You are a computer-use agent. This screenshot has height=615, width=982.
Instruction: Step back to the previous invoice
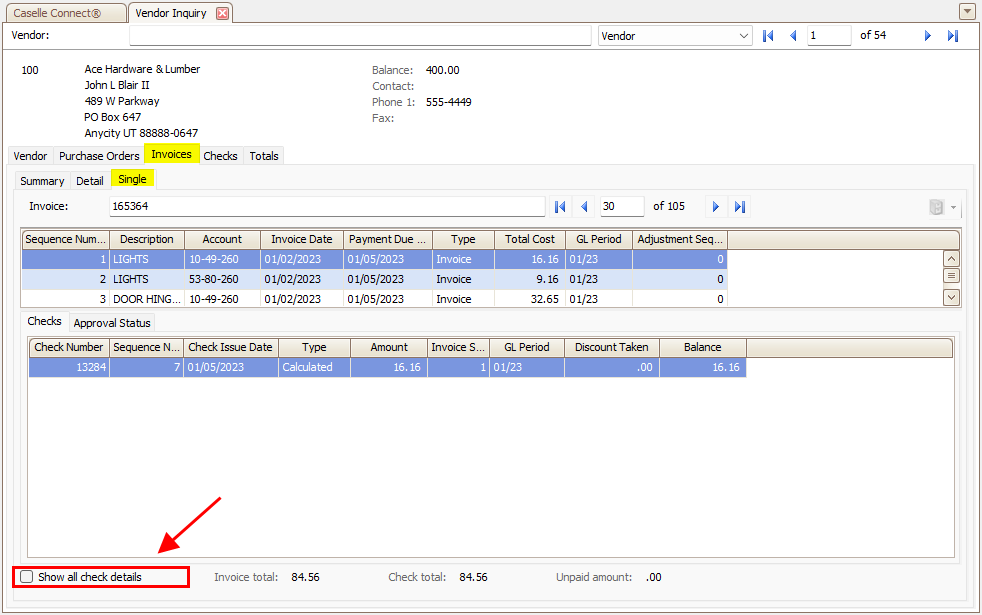585,206
